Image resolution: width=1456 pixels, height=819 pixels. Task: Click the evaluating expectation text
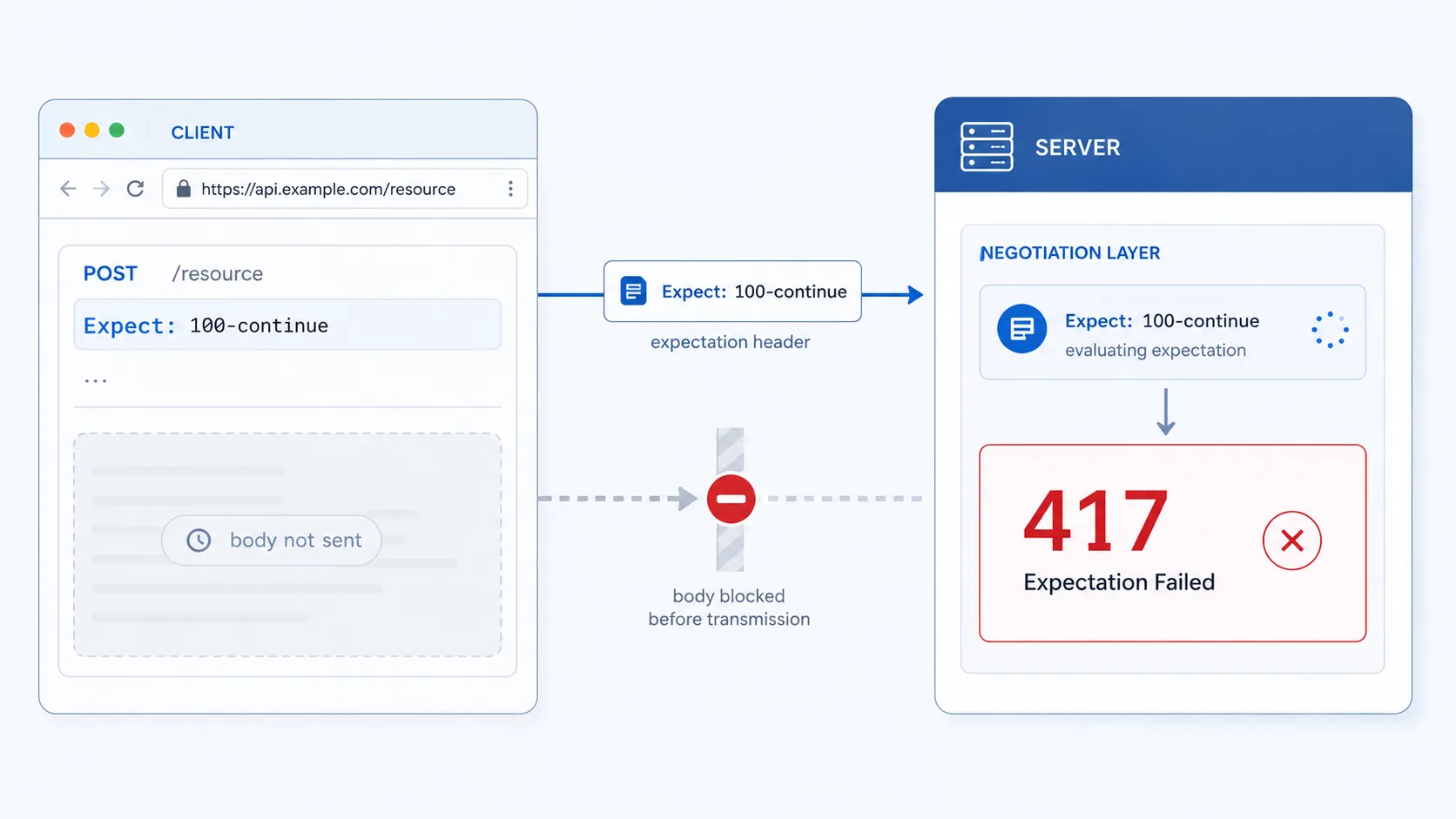click(1156, 351)
